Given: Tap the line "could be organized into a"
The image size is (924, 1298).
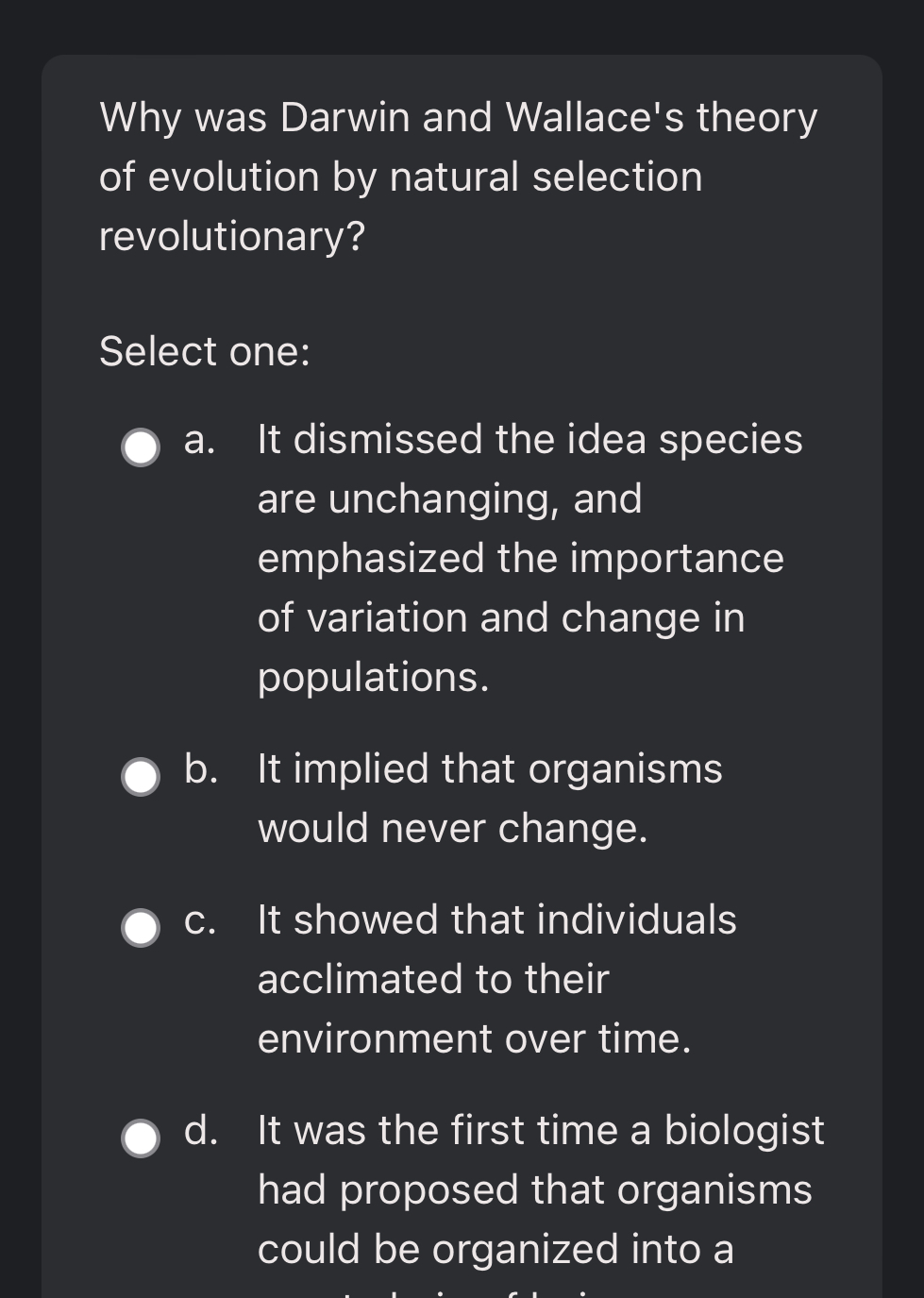Looking at the screenshot, I should [496, 1249].
